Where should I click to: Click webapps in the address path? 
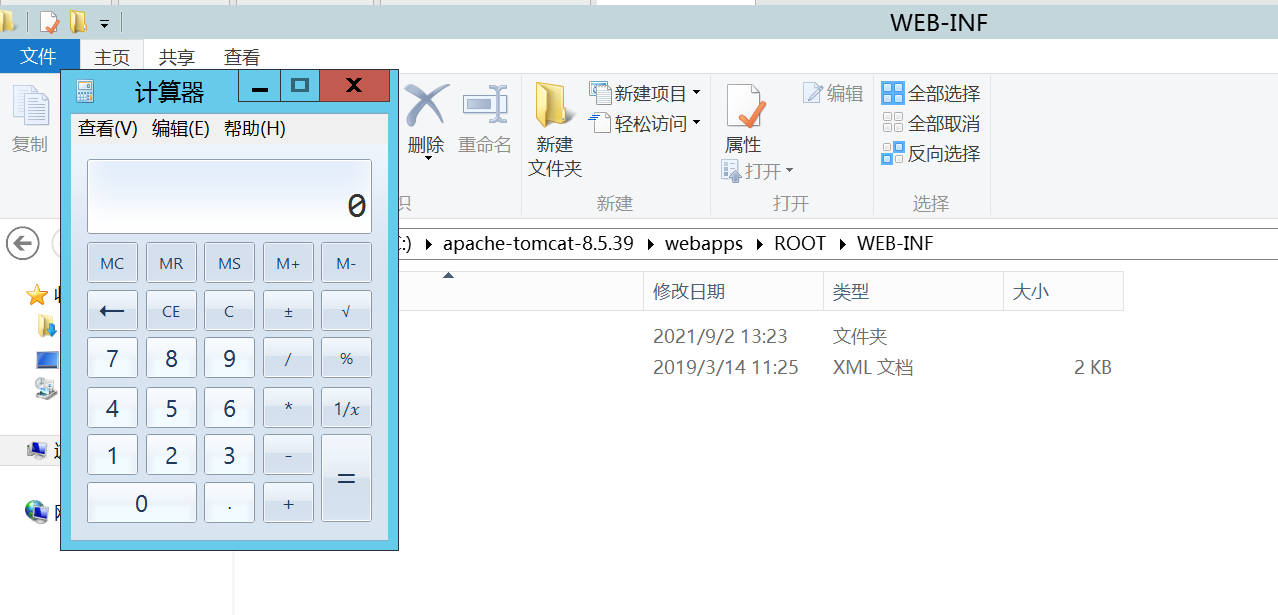pyautogui.click(x=704, y=244)
